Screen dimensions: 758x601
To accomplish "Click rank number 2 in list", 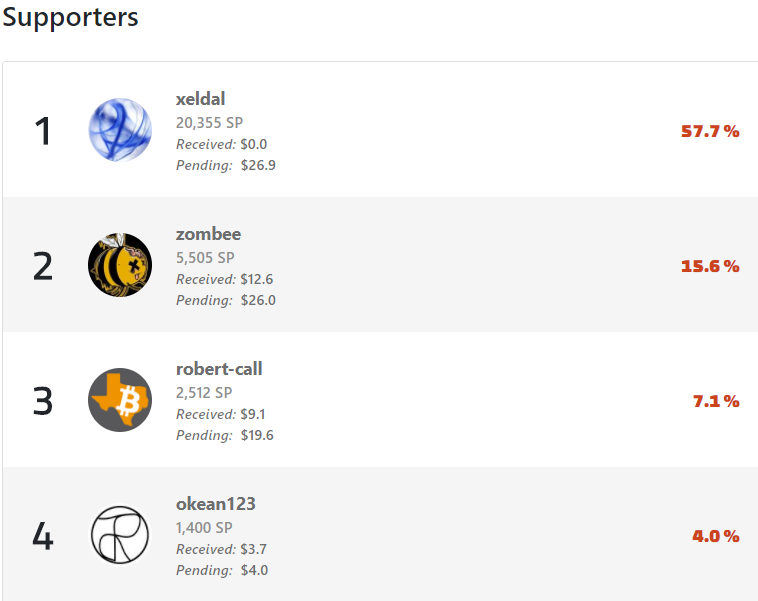I will pyautogui.click(x=43, y=266).
